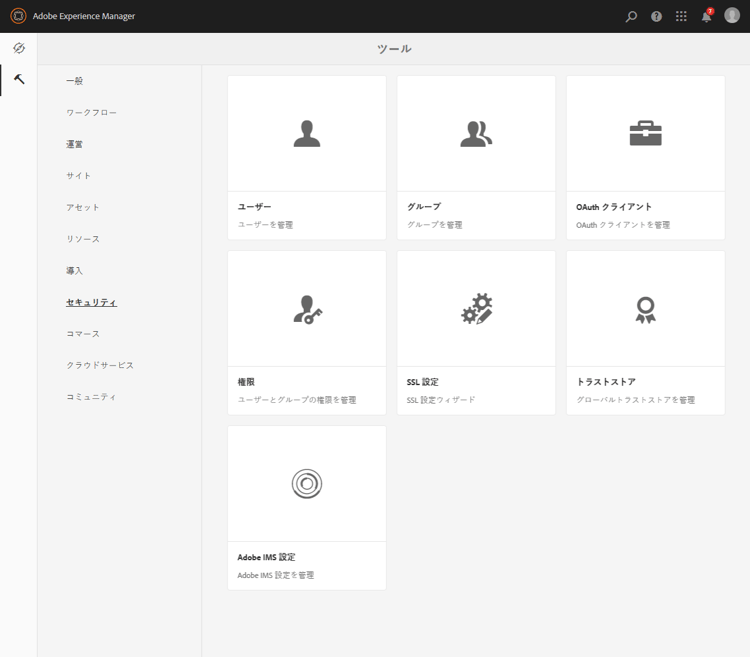Open the クラウドサービス category

(100, 365)
